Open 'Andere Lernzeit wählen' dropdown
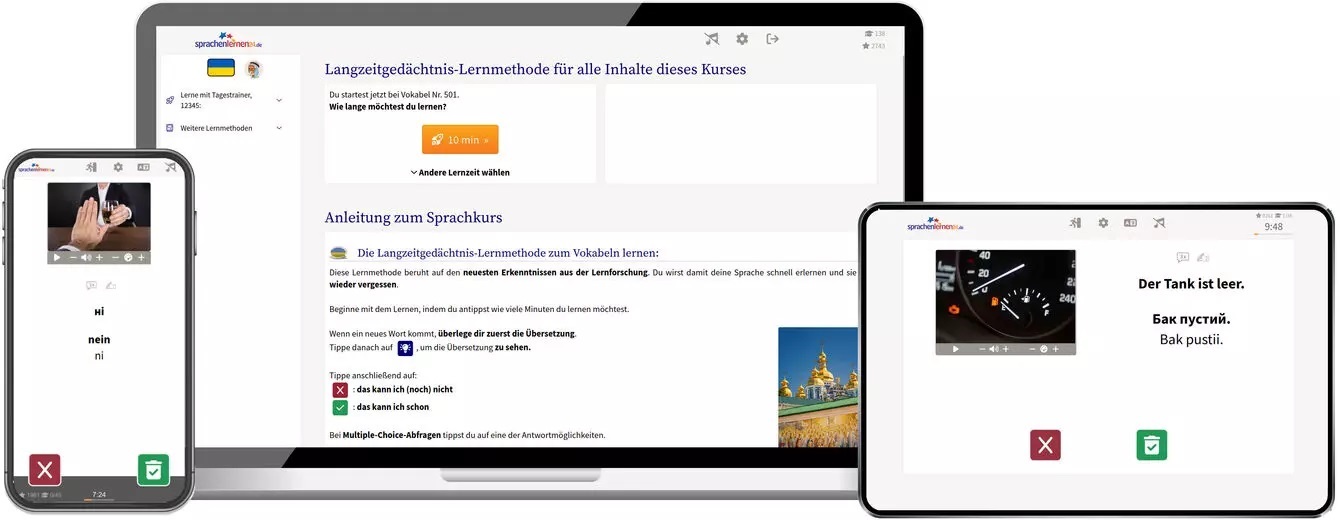Screen dimensions: 1340x520 click(x=460, y=172)
